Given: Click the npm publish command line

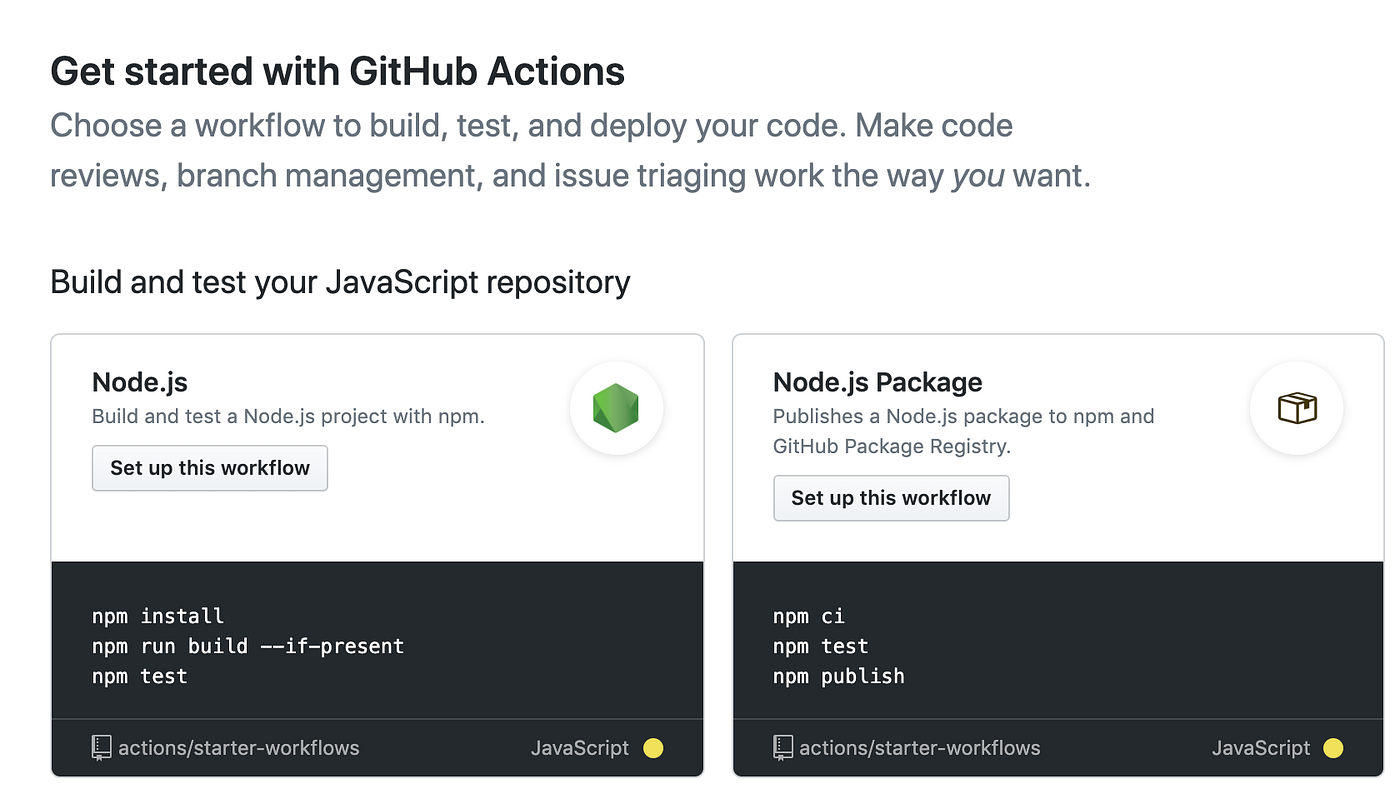Looking at the screenshot, I should (x=838, y=676).
